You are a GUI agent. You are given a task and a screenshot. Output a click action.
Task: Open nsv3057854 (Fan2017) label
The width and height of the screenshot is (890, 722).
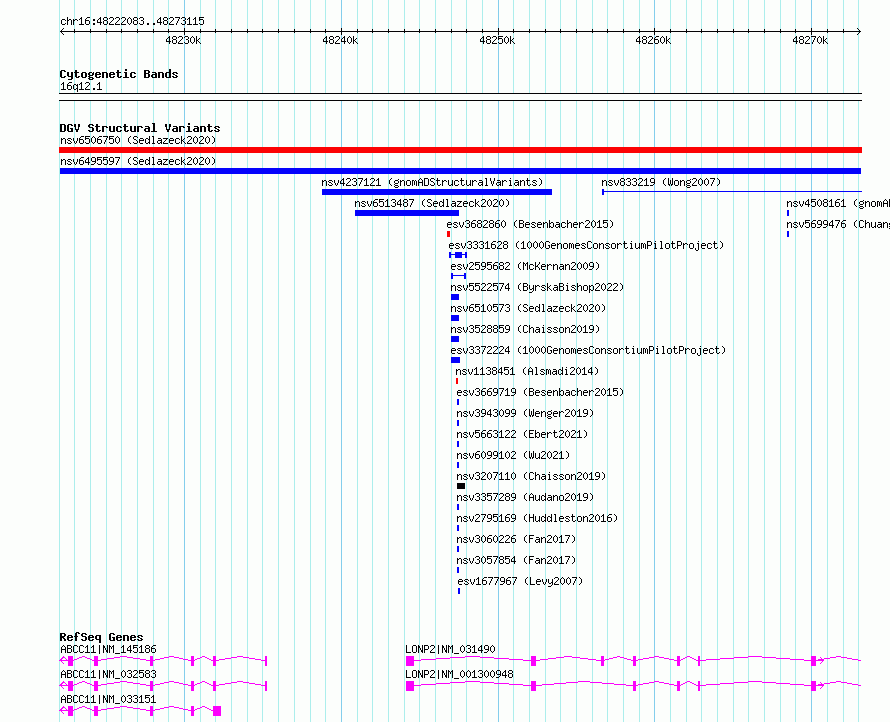click(516, 560)
